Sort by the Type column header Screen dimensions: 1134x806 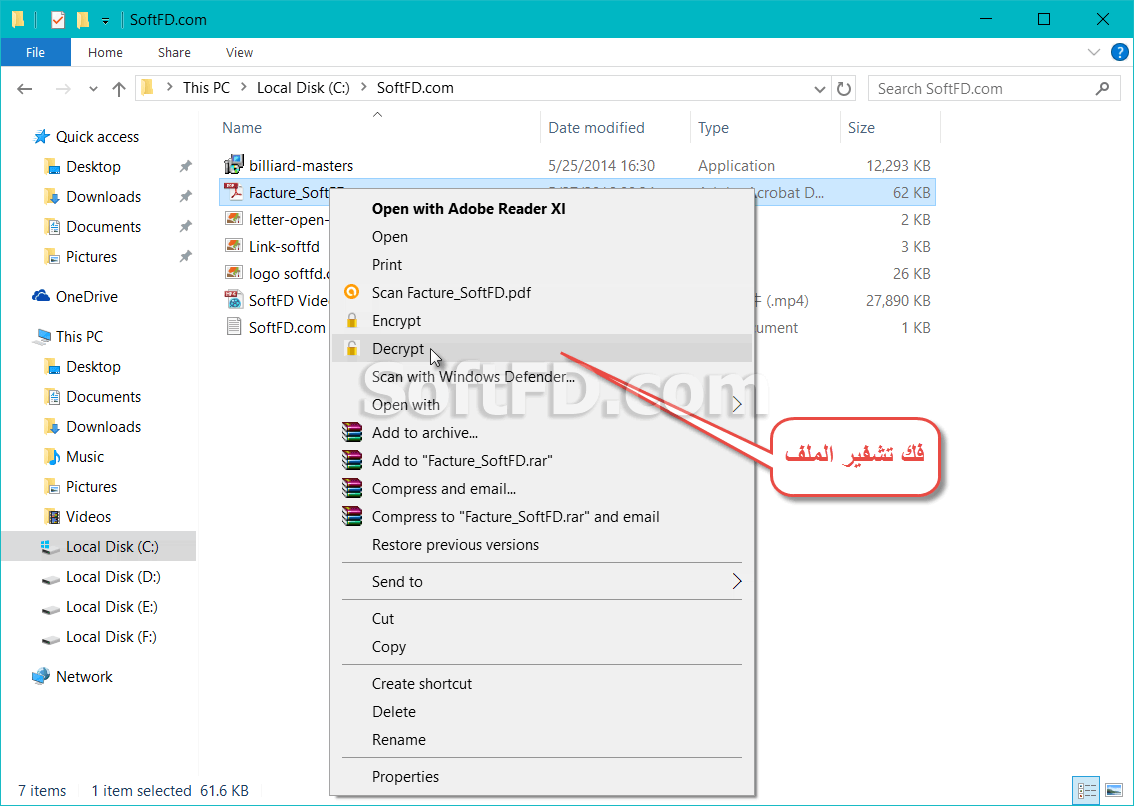(765, 127)
